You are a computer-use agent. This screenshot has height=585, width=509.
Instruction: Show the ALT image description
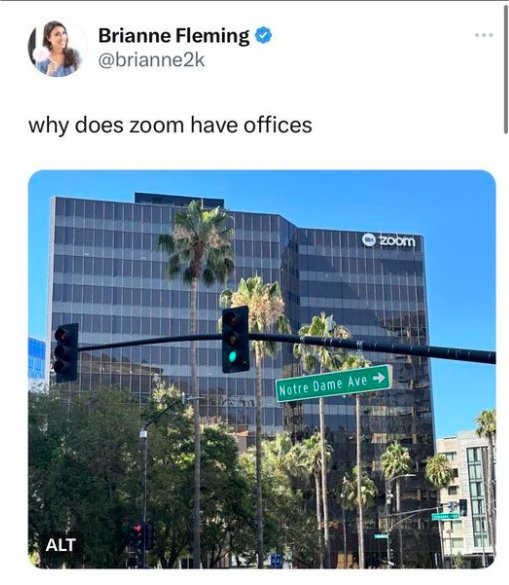(61, 545)
